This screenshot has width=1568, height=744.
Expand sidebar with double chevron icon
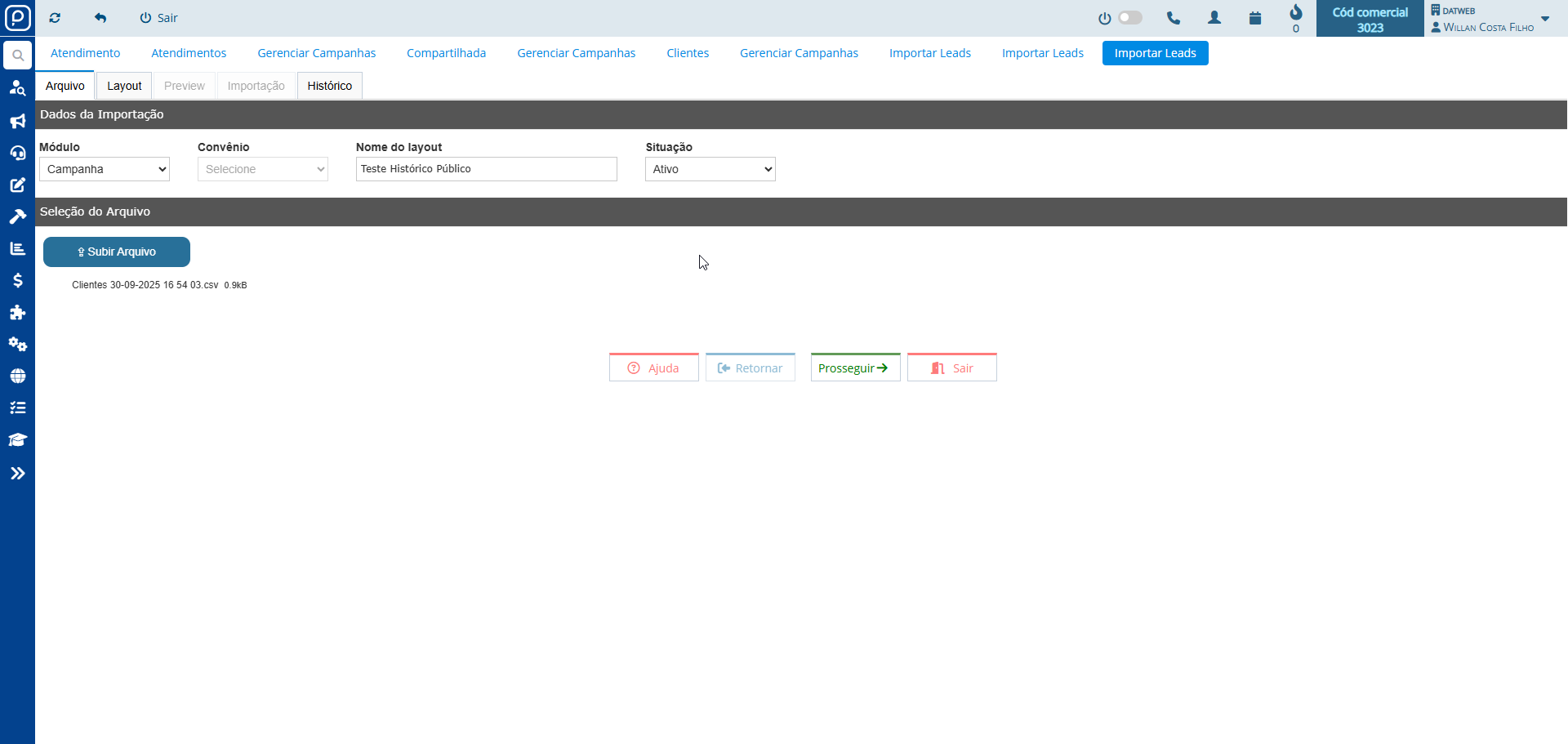pos(17,473)
